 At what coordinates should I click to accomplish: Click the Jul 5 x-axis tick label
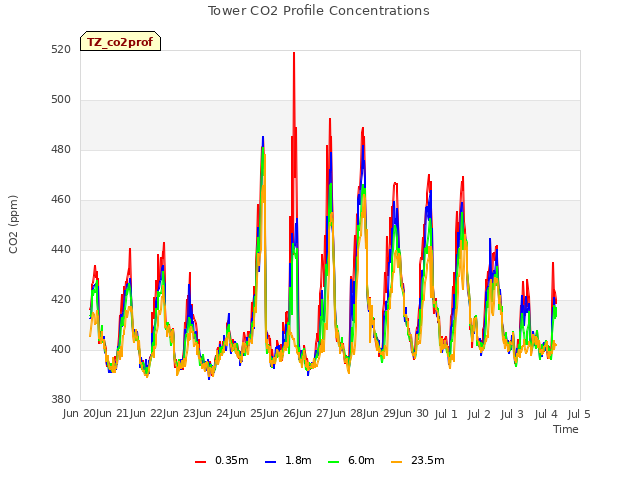tap(579, 414)
